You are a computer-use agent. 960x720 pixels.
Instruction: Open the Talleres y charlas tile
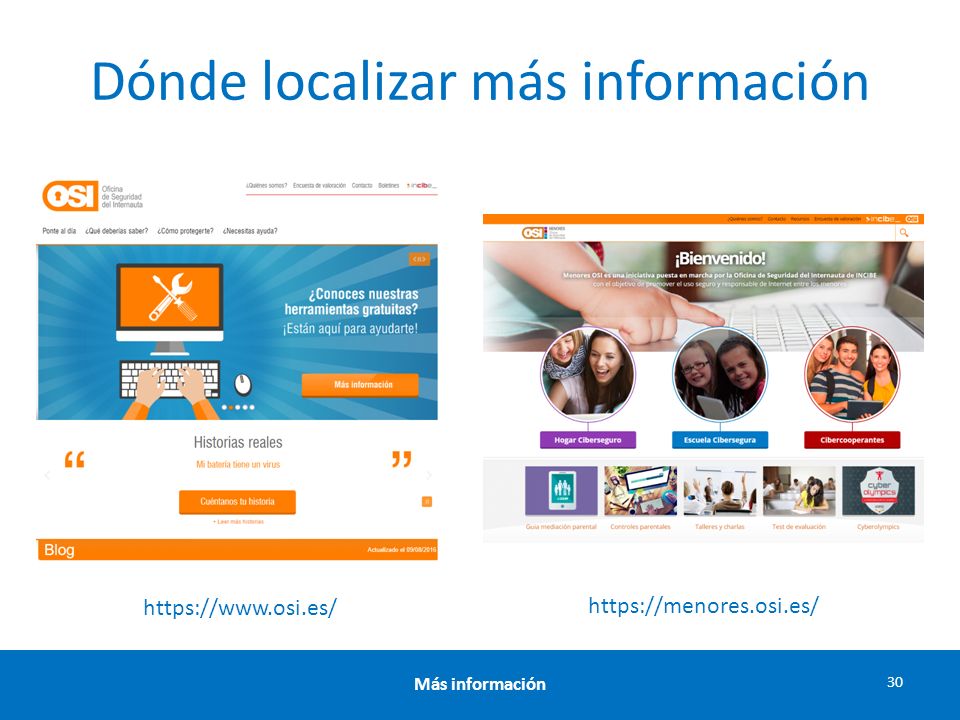(719, 498)
